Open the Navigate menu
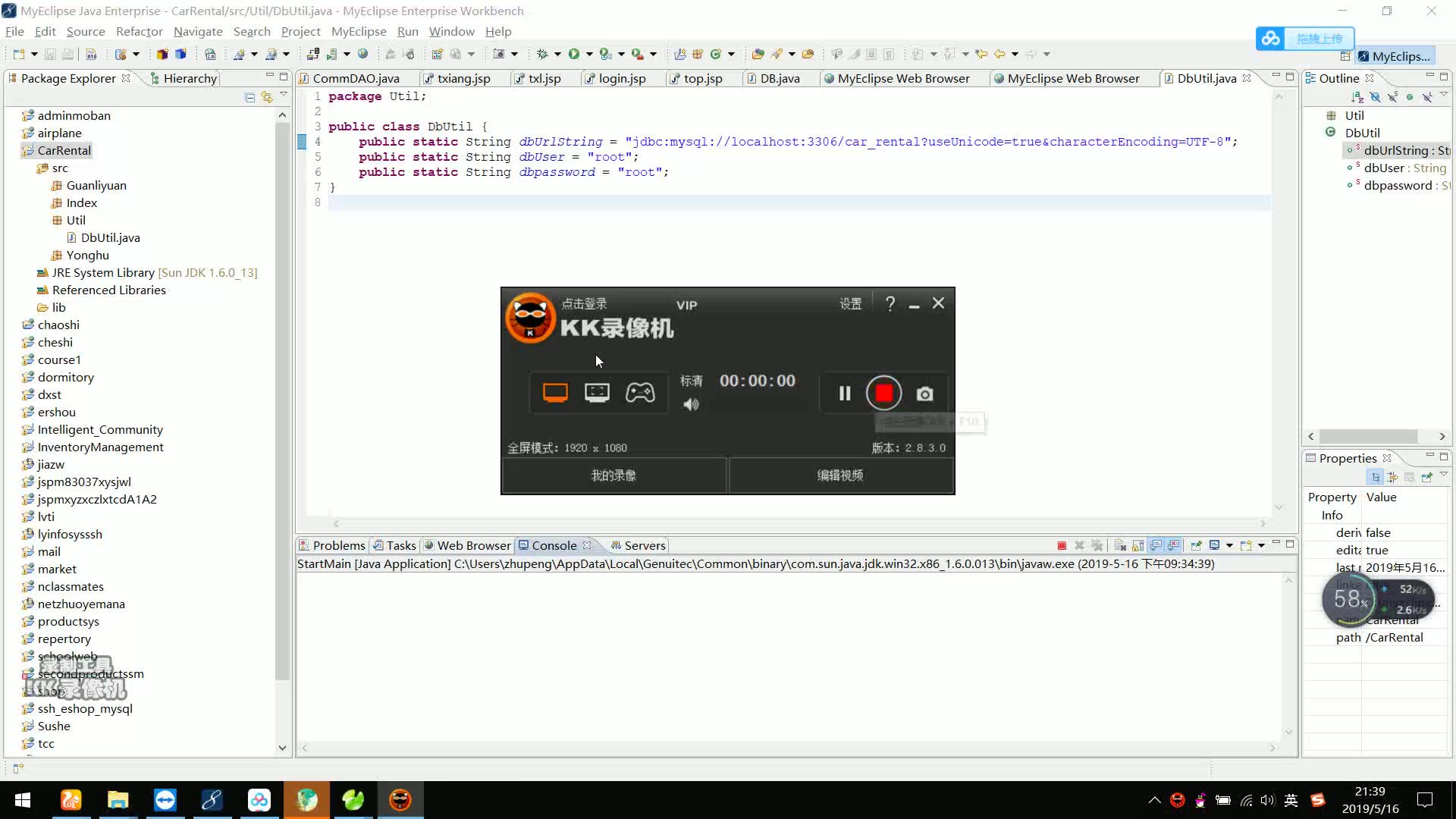The width and height of the screenshot is (1456, 819). point(198,31)
